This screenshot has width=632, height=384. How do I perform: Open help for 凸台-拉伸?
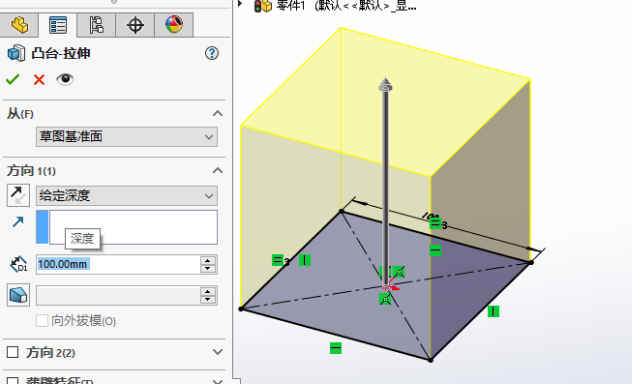coord(212,53)
